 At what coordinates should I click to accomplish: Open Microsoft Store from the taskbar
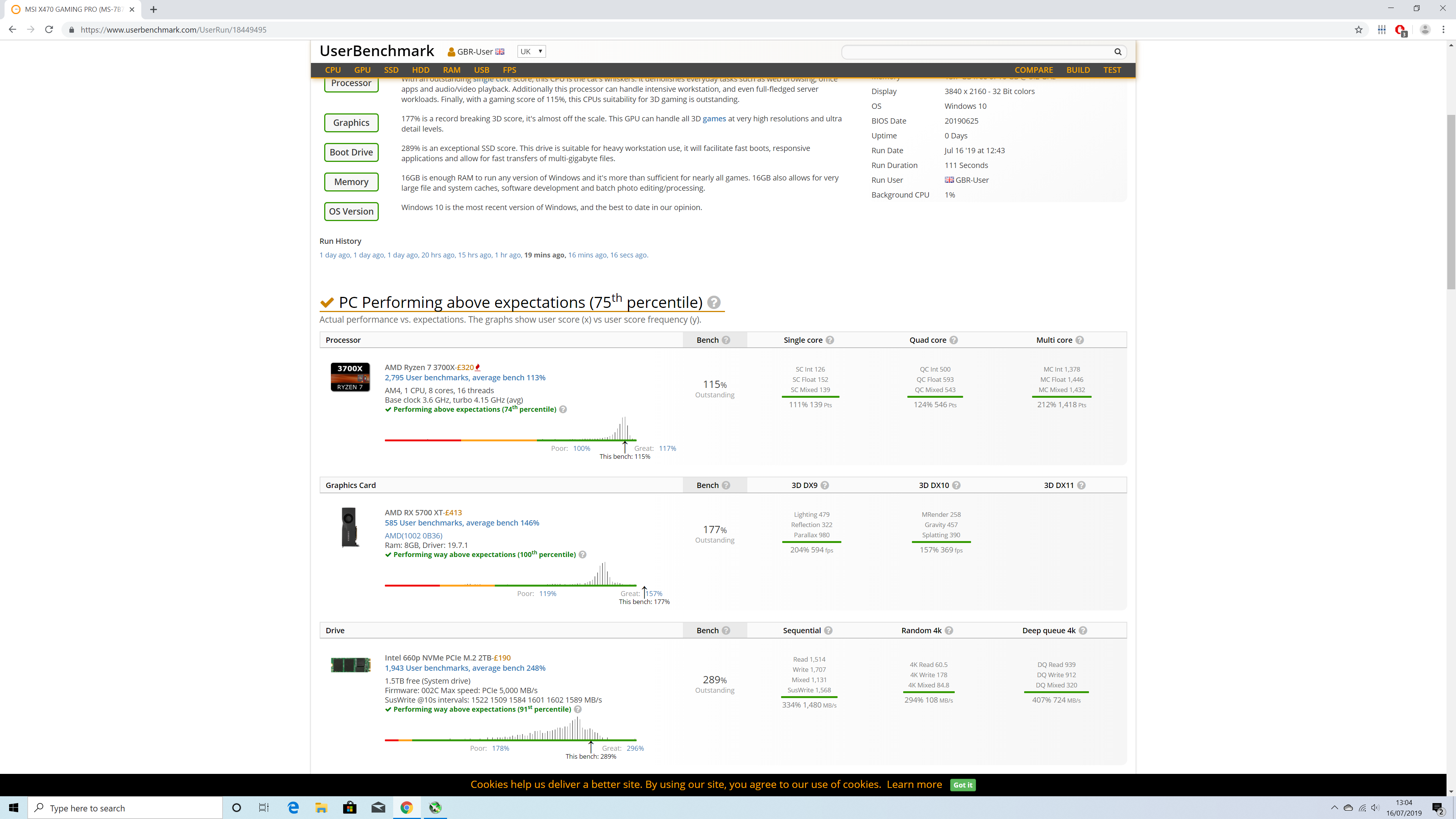tap(350, 808)
